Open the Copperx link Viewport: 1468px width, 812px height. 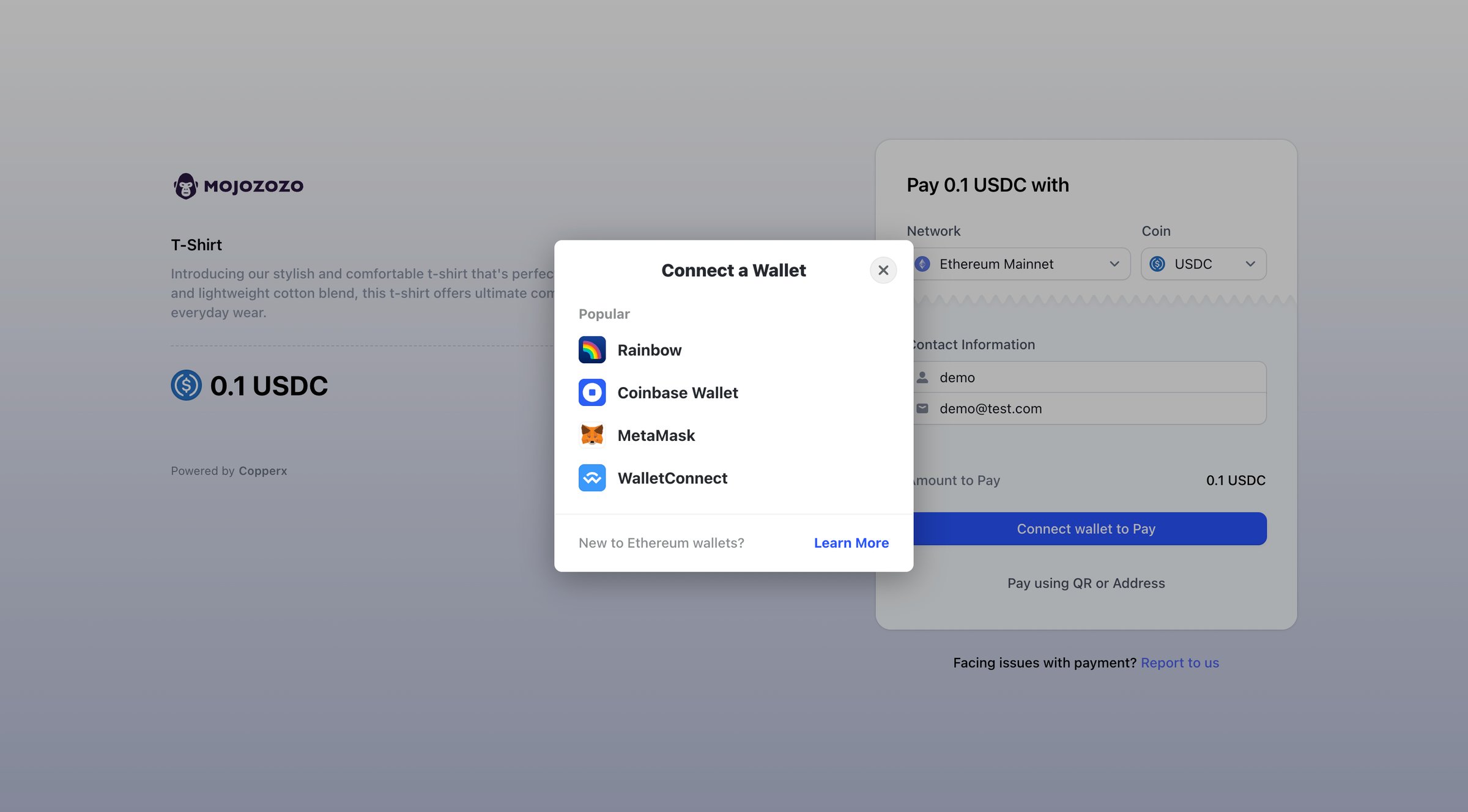[263, 471]
